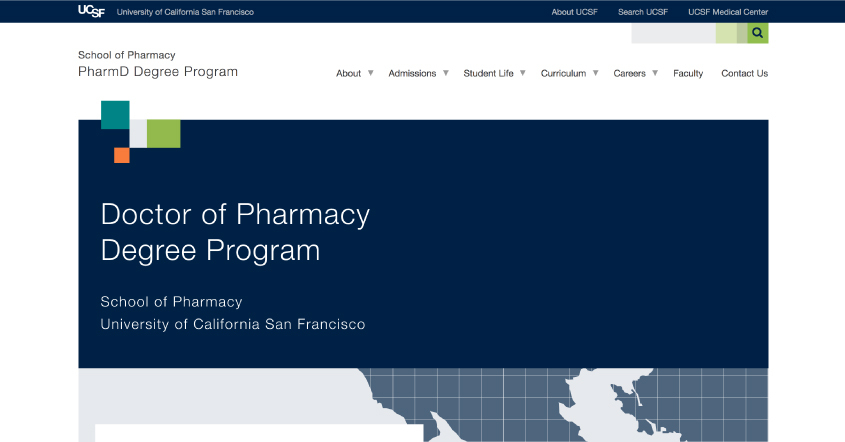The height and width of the screenshot is (442, 845).
Task: Expand the About menu arrow
Action: pyautogui.click(x=371, y=73)
